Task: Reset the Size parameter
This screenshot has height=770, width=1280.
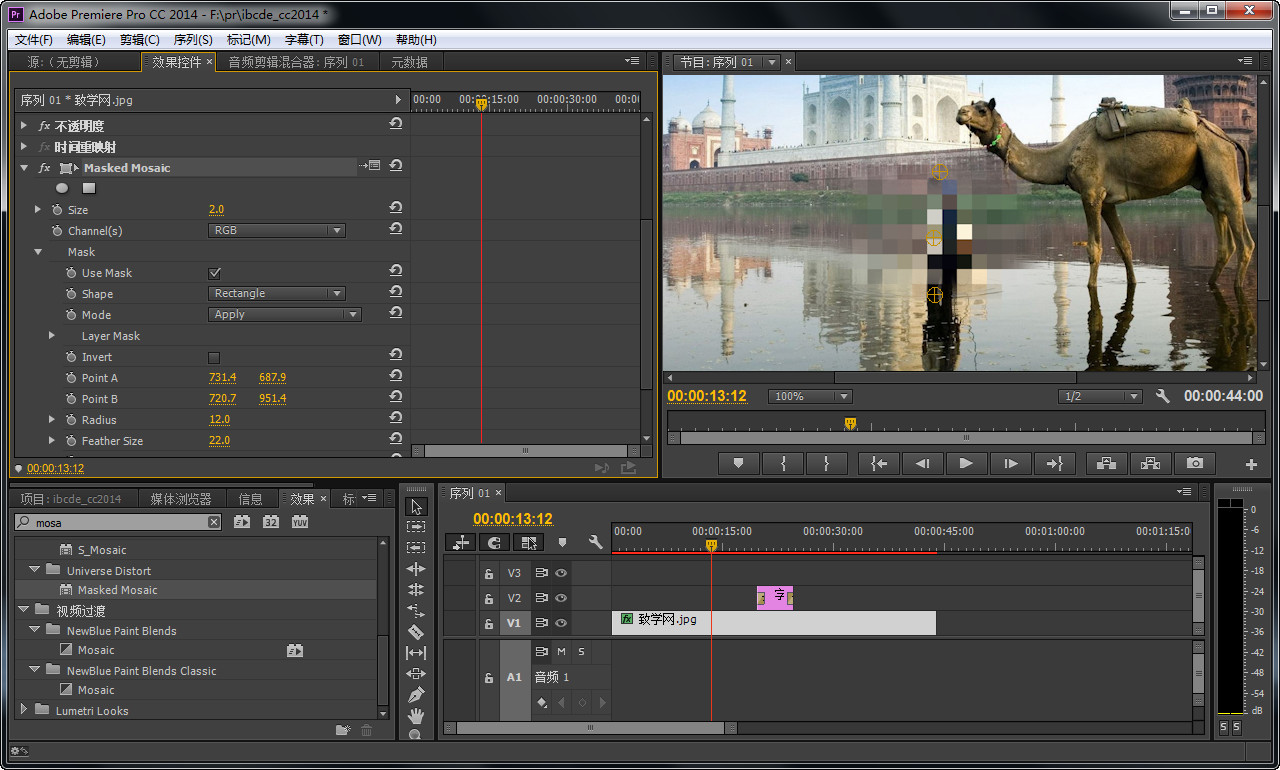Action: click(x=396, y=208)
